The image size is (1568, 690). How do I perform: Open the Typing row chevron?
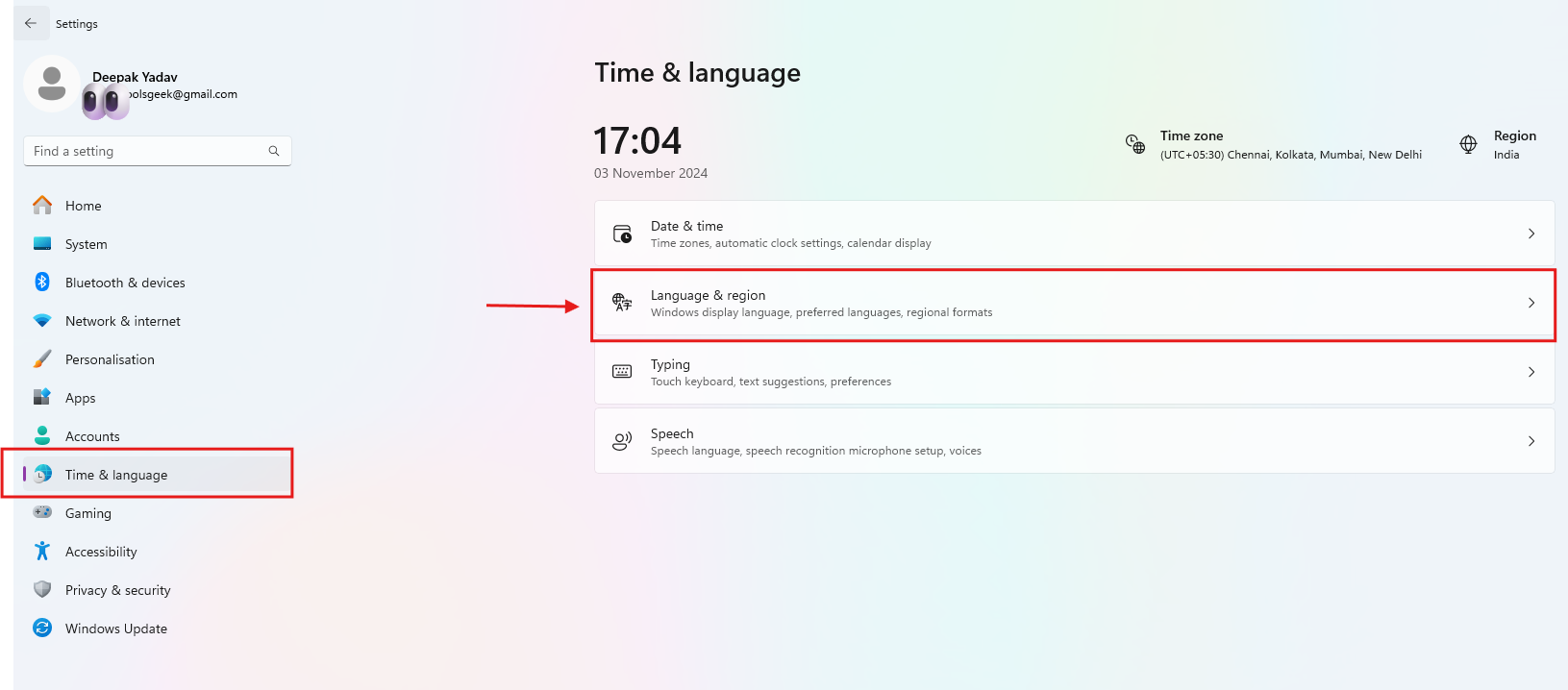click(x=1531, y=372)
